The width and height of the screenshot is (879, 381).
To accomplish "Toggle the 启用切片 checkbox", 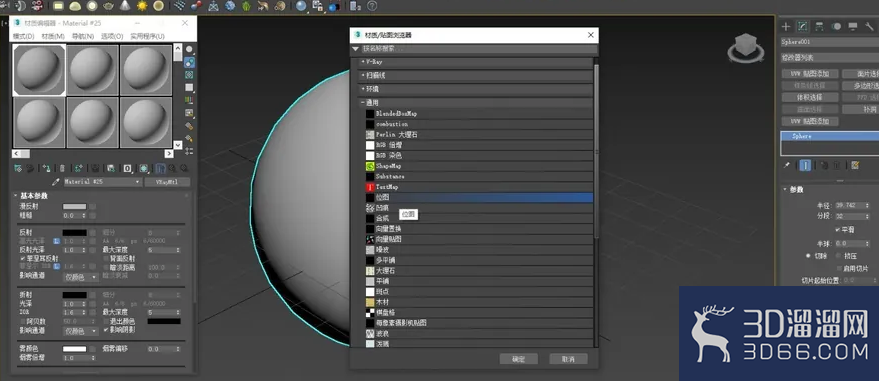I will tap(839, 268).
